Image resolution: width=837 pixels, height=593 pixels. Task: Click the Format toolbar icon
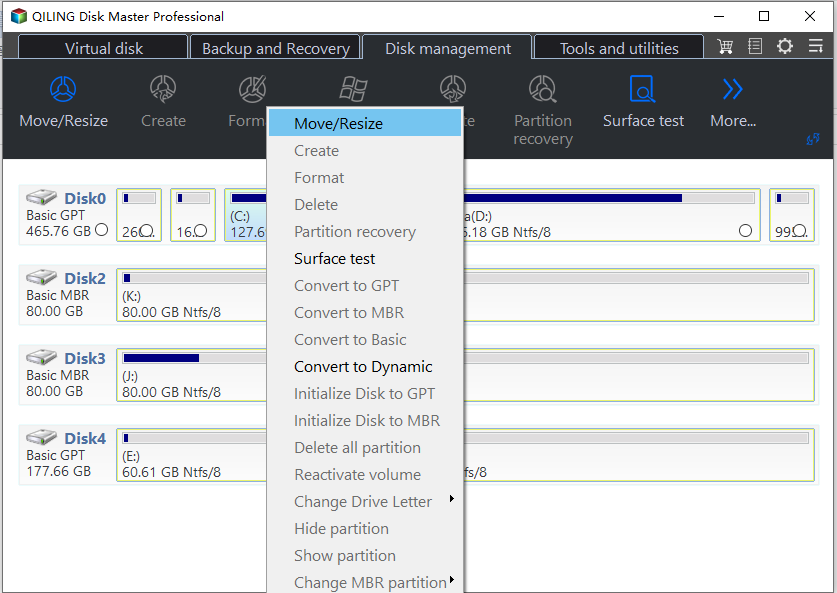pos(252,89)
